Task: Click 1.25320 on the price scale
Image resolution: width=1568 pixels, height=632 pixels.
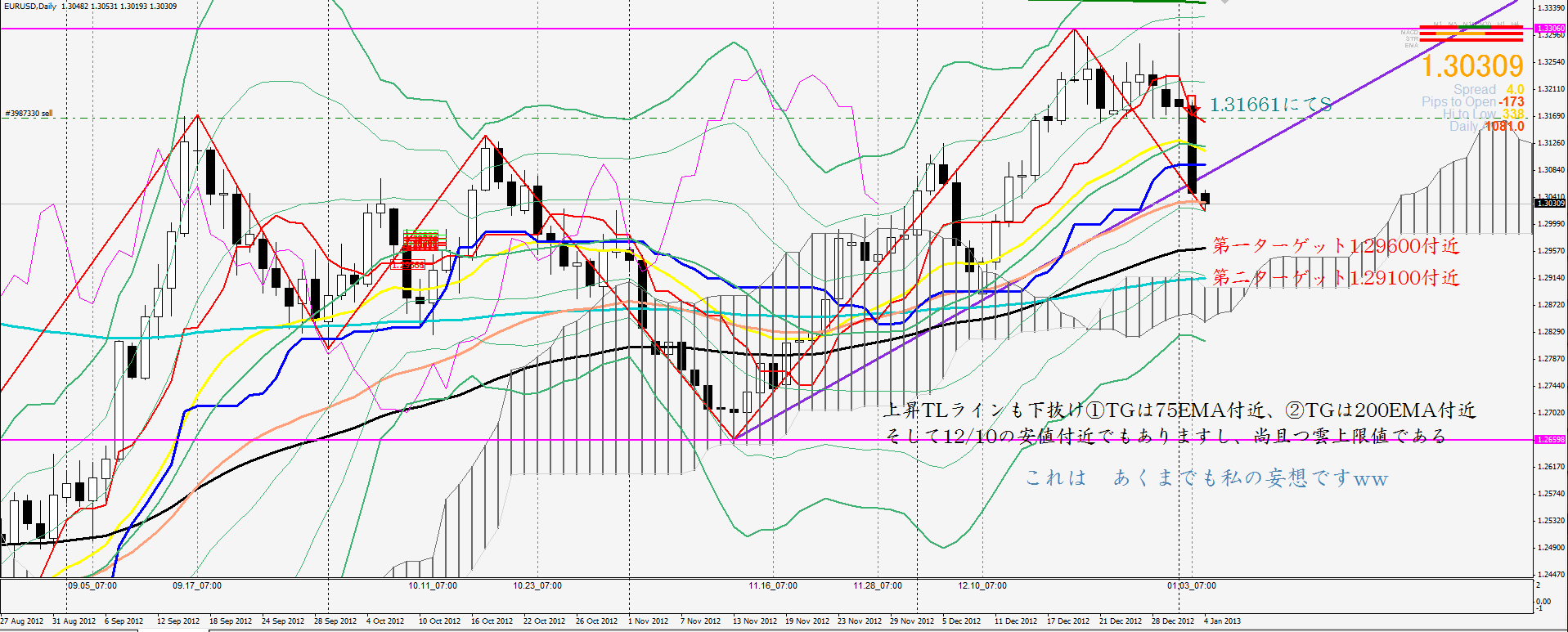Action: [x=1552, y=520]
